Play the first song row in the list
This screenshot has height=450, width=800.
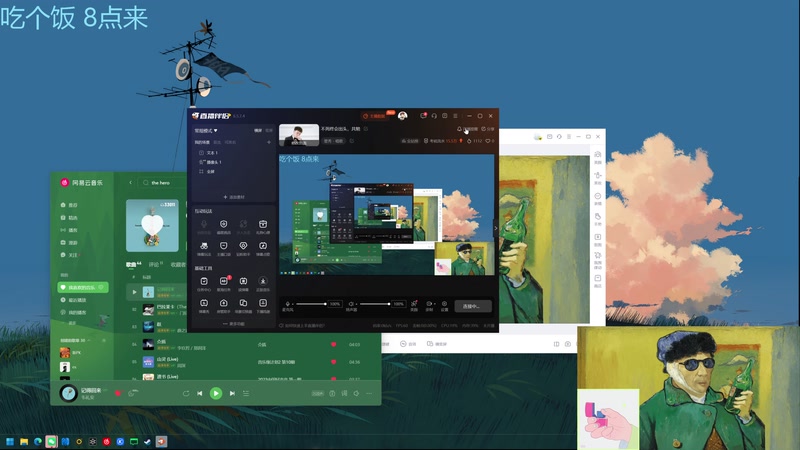click(135, 292)
